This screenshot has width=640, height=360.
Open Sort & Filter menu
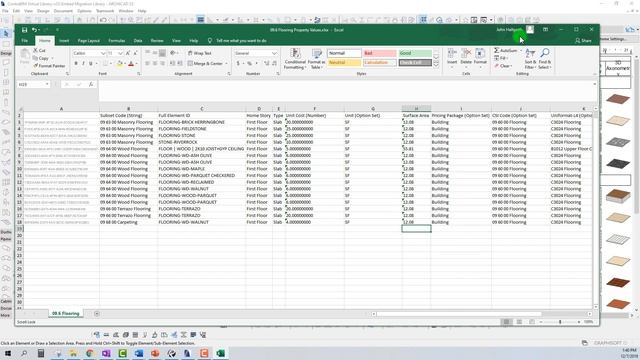530,59
